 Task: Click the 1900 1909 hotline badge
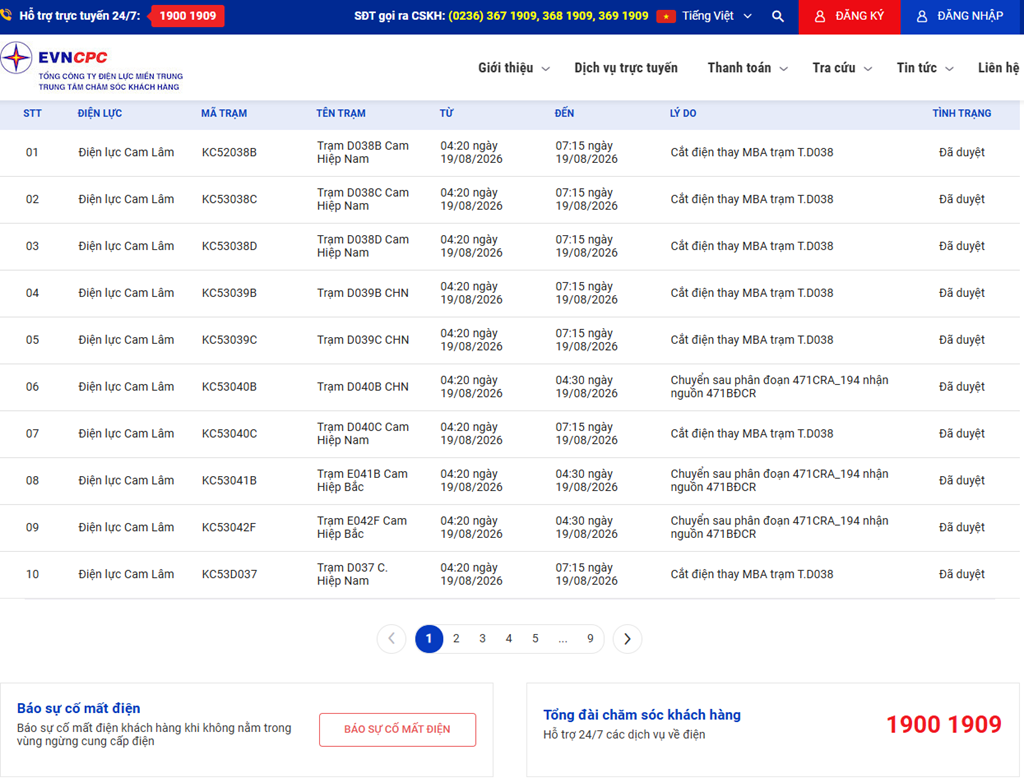pyautogui.click(x=187, y=16)
